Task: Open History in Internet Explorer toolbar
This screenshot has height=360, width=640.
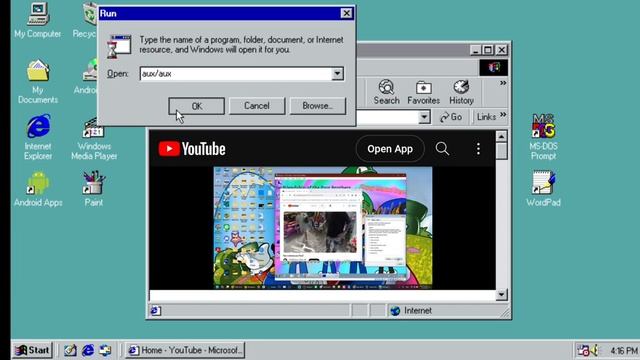Action: (461, 92)
